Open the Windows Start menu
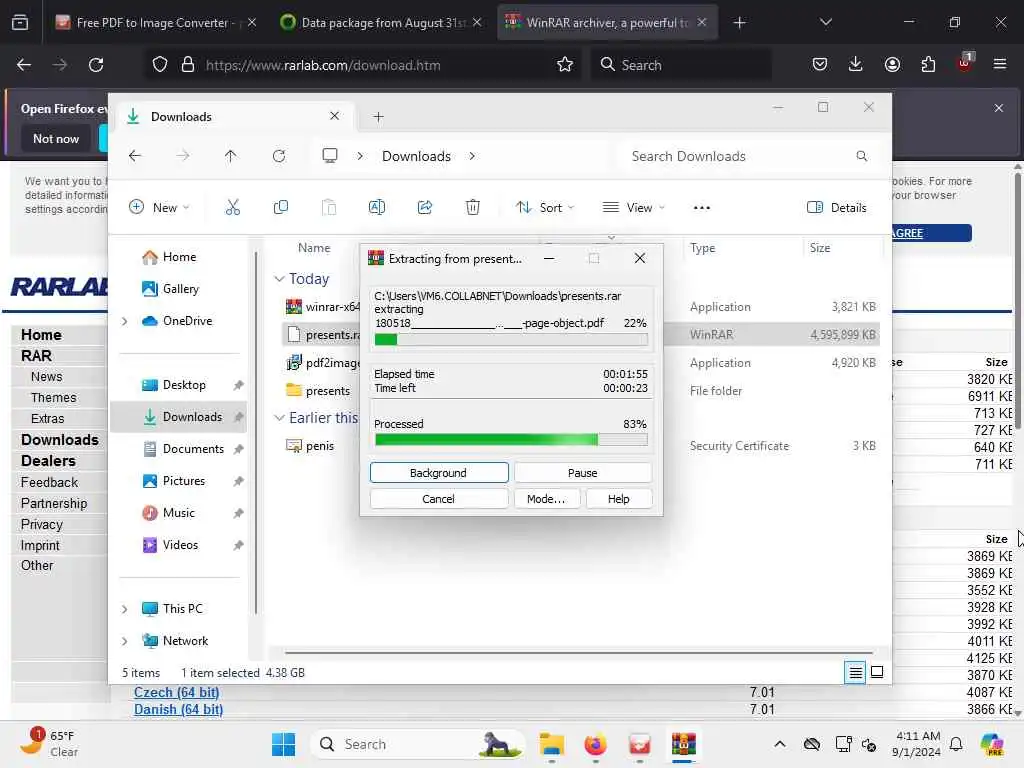1024x768 pixels. [283, 744]
